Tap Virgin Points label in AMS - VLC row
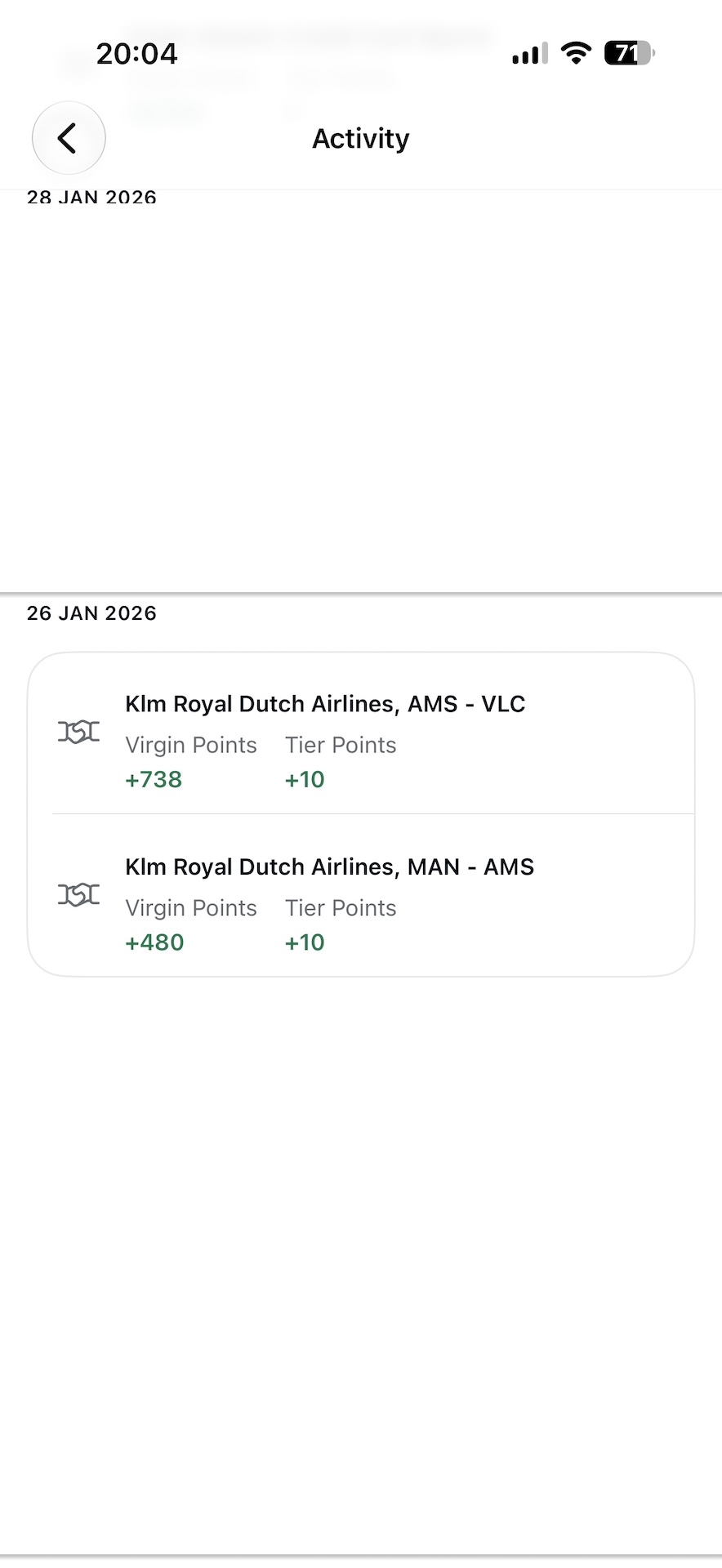722x1568 pixels. click(191, 745)
